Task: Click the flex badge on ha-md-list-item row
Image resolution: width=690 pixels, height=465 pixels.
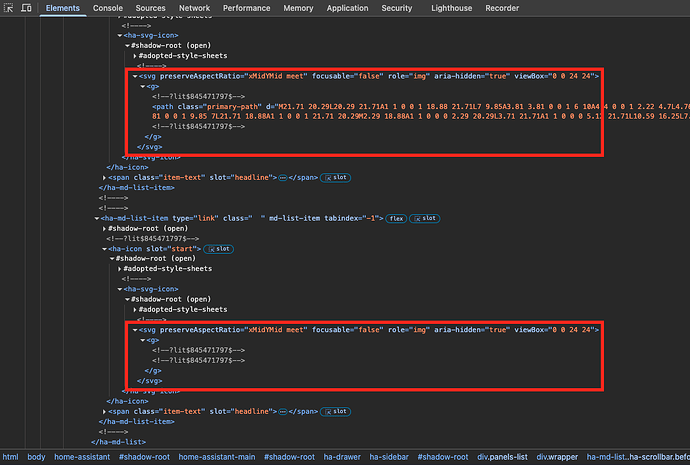Action: pos(396,219)
